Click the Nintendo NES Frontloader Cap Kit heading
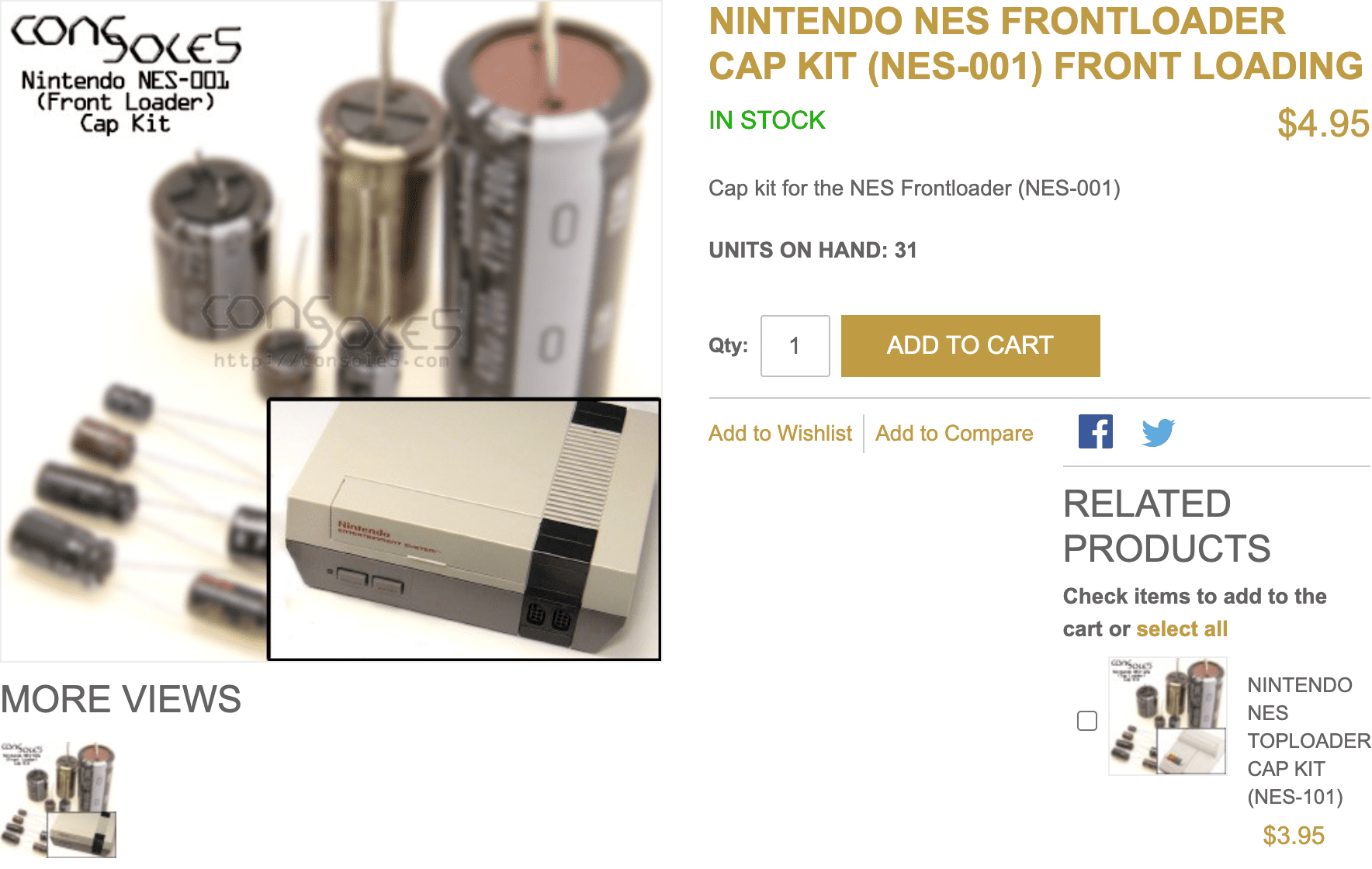 tap(1036, 44)
